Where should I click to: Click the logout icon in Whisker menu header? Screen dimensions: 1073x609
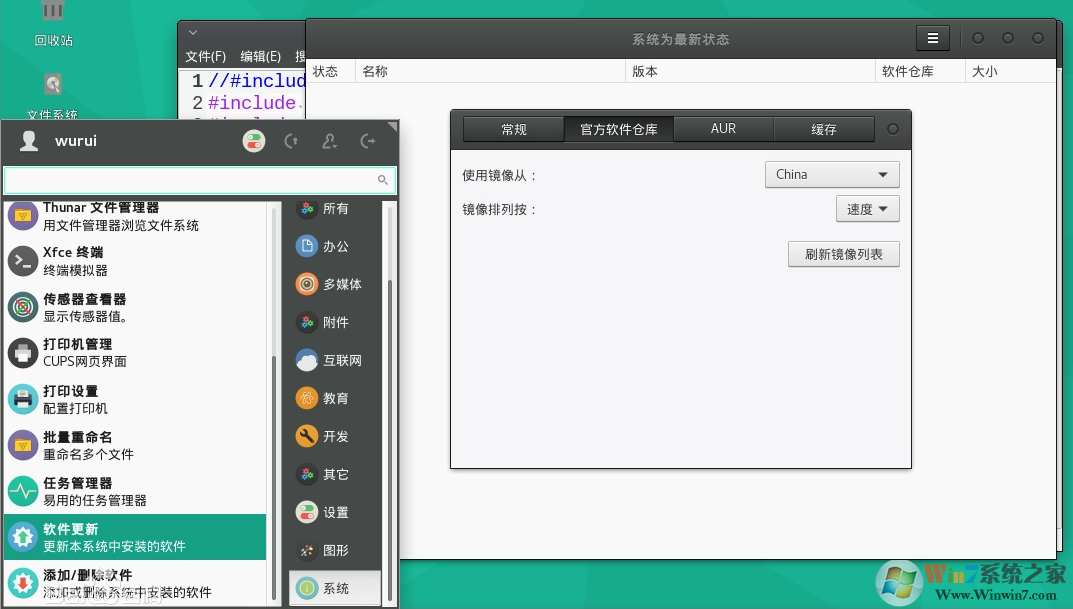[x=368, y=141]
